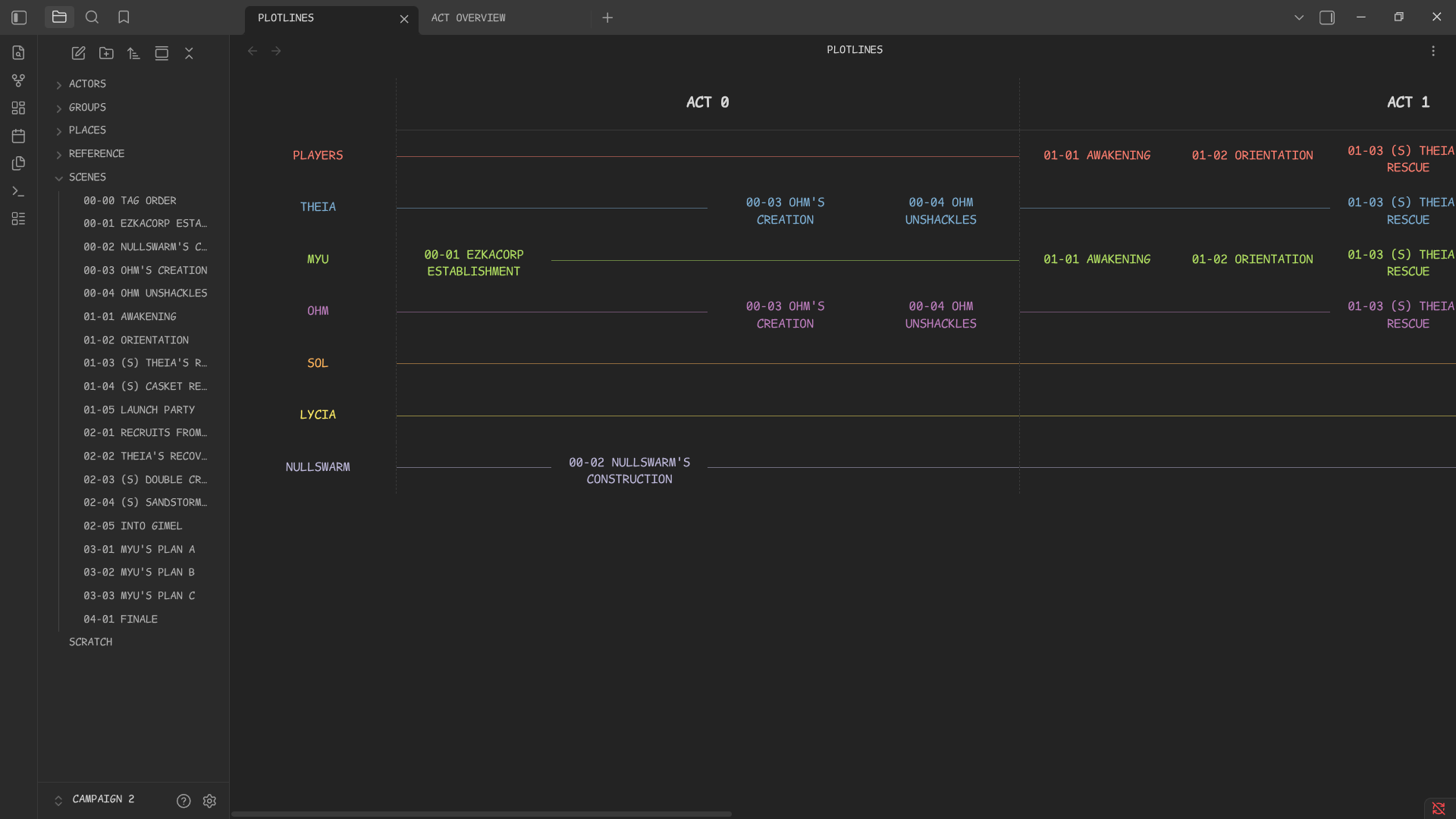The image size is (1456, 819).
Task: Create a new note icon
Action: pyautogui.click(x=78, y=53)
